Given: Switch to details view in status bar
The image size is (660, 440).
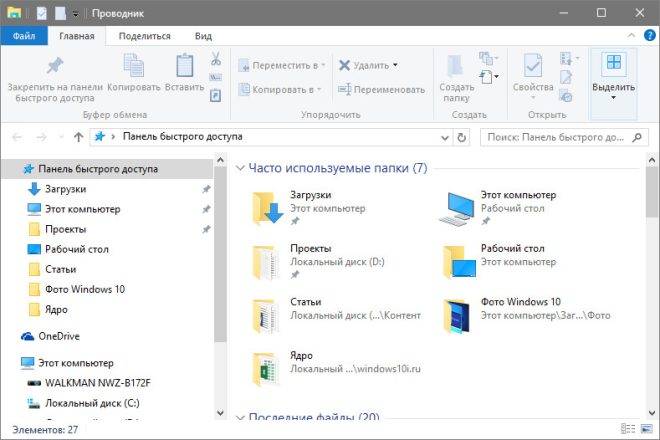Looking at the screenshot, I should point(626,429).
